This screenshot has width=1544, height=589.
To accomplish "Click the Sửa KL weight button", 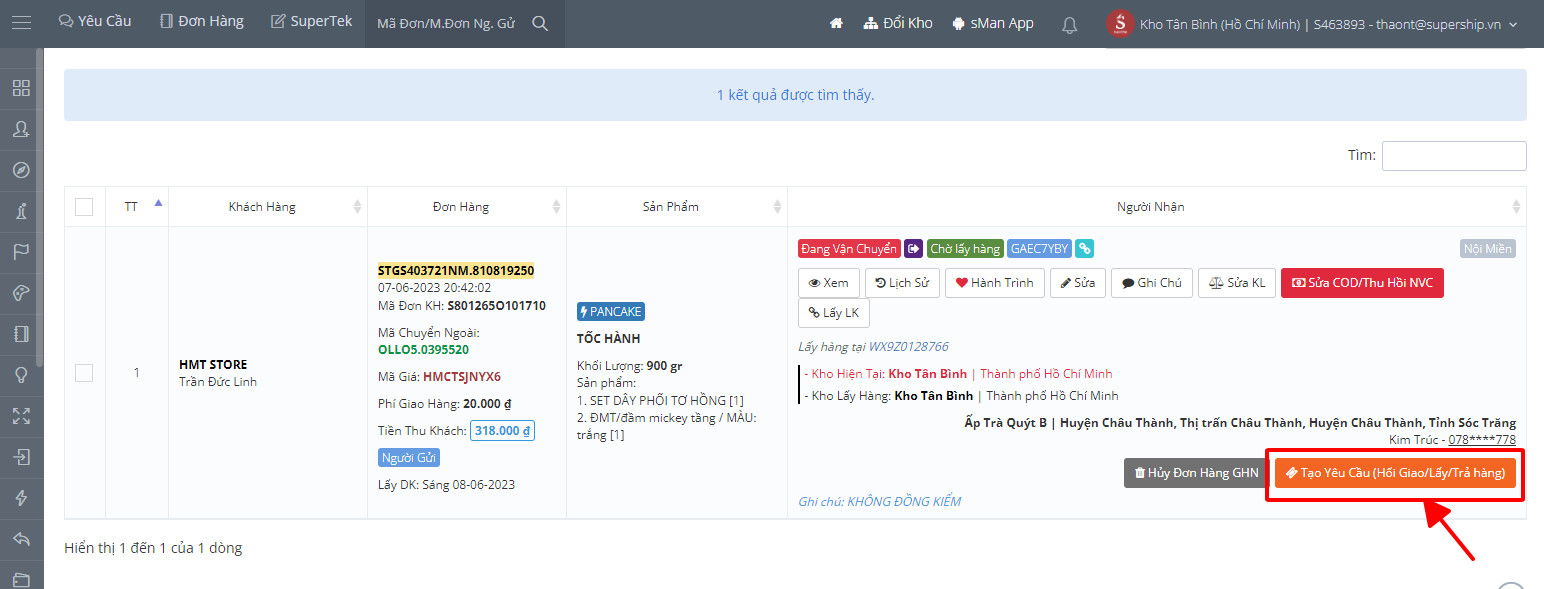I will (1236, 283).
